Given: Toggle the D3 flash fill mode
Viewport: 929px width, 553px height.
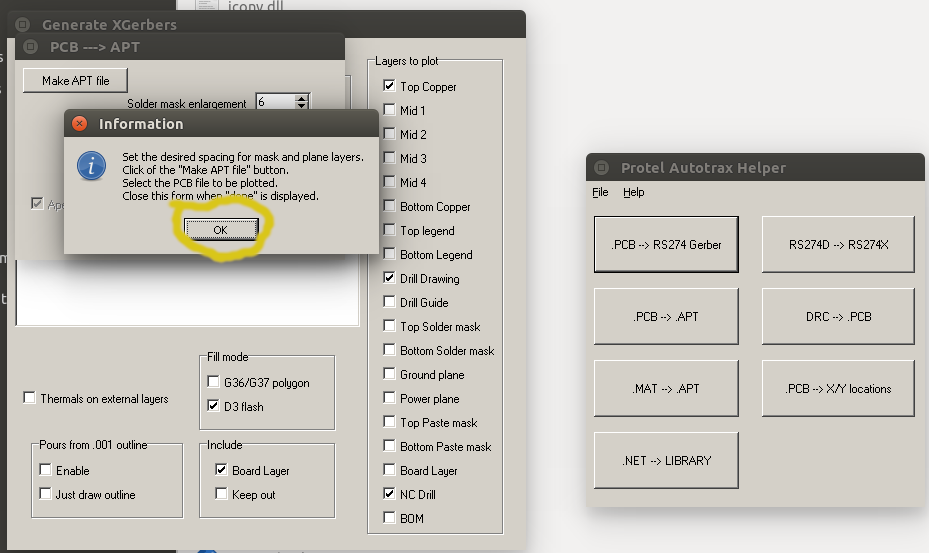Looking at the screenshot, I should tap(213, 405).
